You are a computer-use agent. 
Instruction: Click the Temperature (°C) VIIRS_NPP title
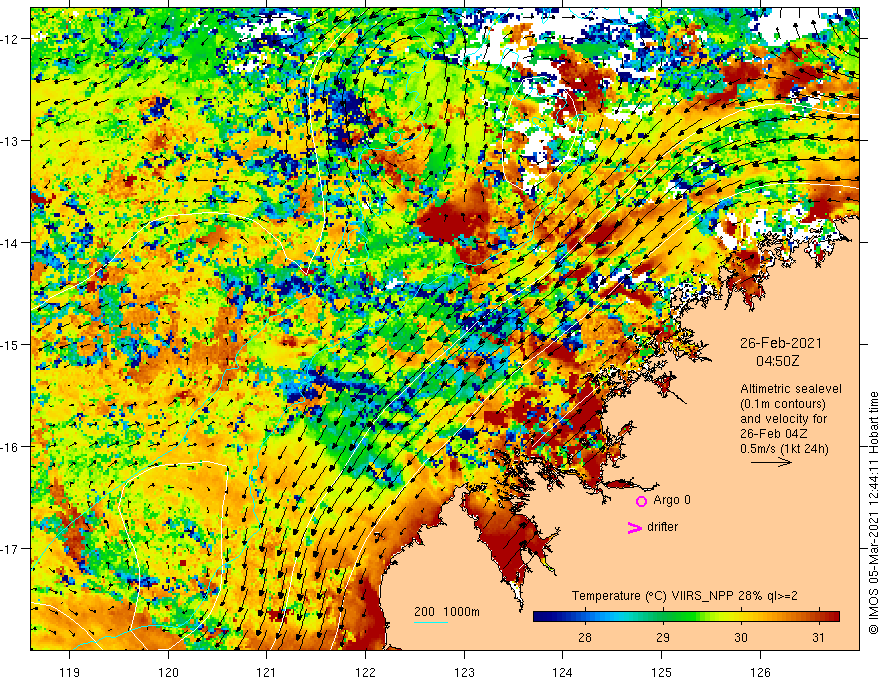coord(684,596)
